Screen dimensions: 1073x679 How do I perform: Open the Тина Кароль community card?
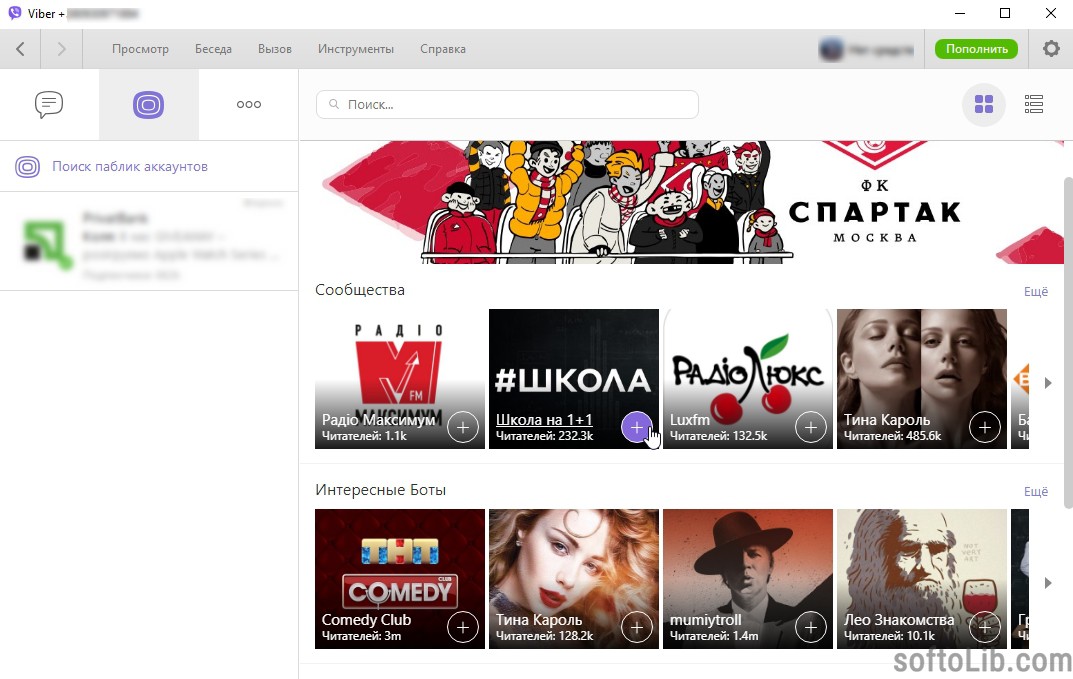coord(922,379)
